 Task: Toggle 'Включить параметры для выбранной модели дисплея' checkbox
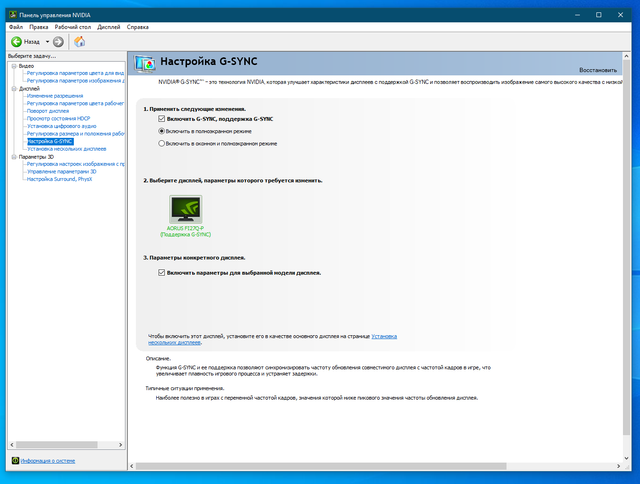(x=162, y=272)
